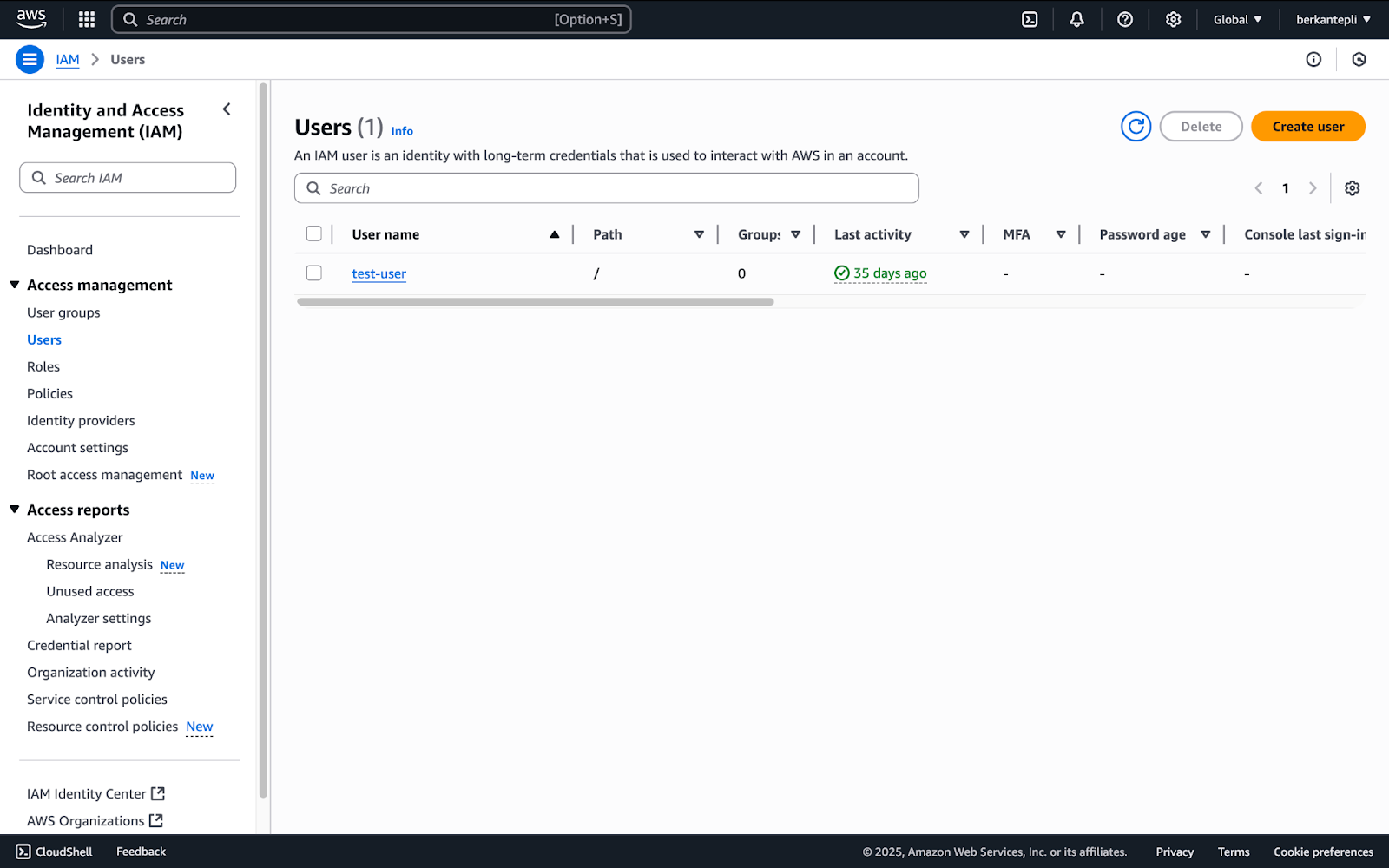Viewport: 1389px width, 868px height.
Task: Open the help question mark menu
Action: coord(1125,19)
